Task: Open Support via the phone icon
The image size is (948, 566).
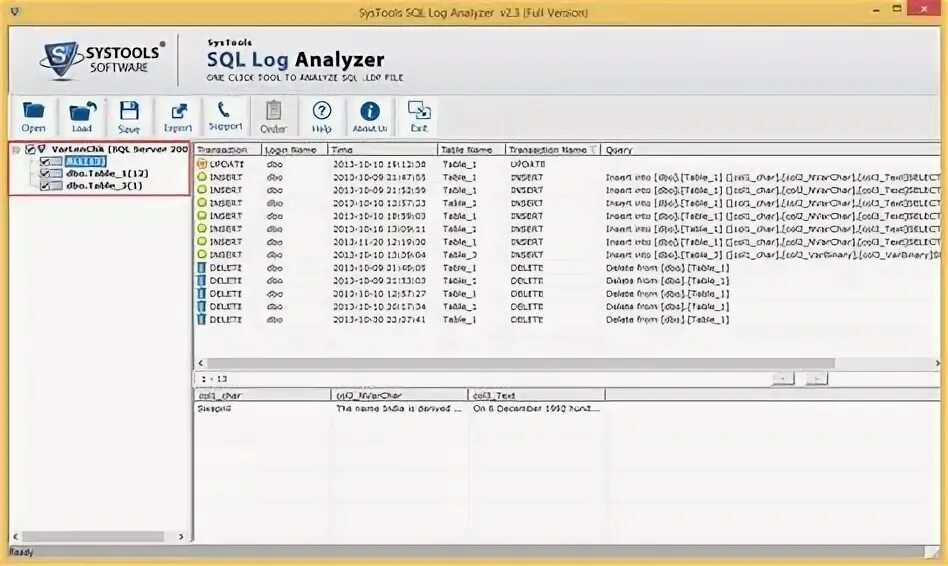Action: pyautogui.click(x=225, y=116)
